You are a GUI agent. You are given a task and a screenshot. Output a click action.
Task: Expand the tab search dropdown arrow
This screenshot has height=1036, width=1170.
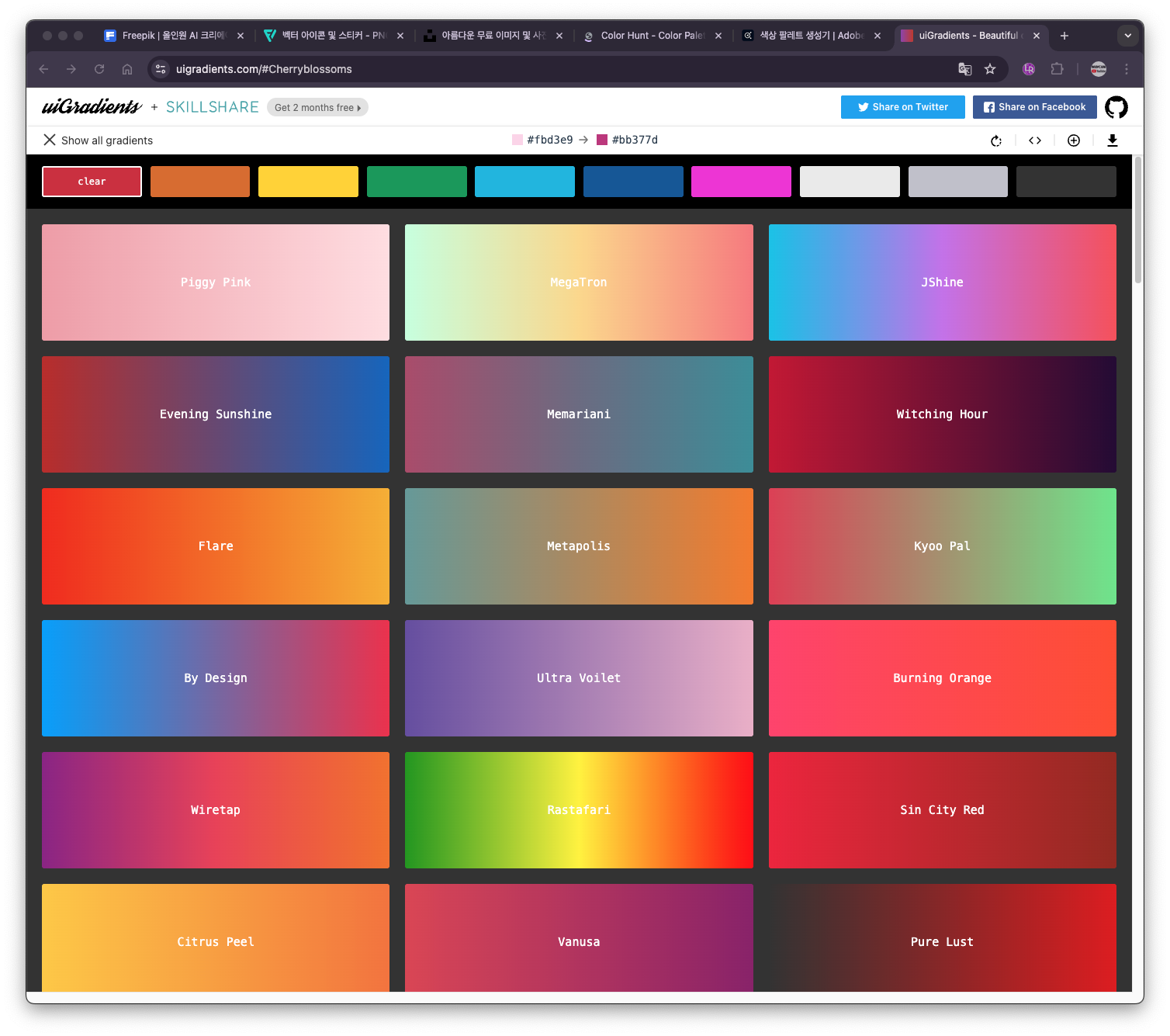click(1127, 36)
